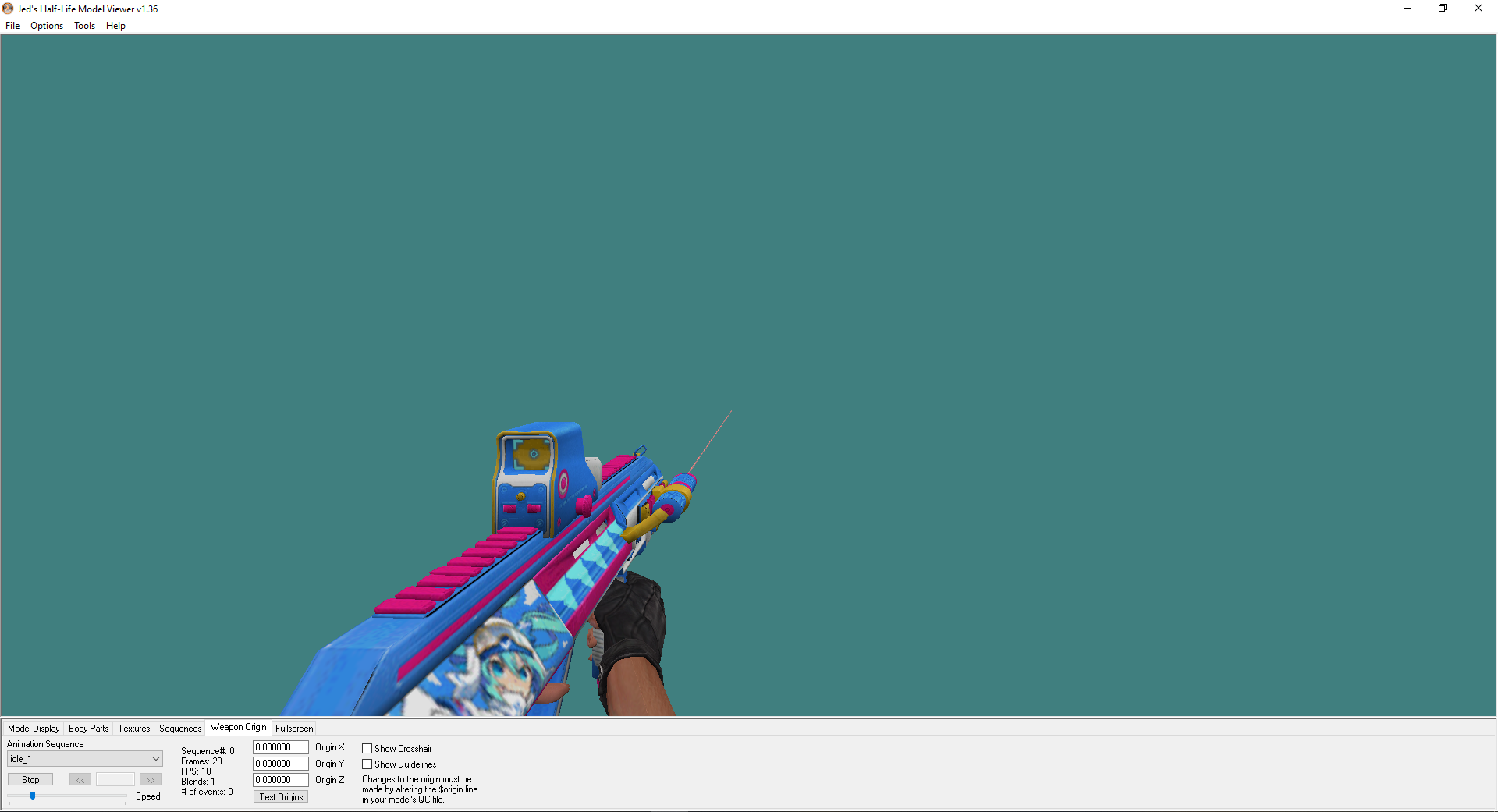Image resolution: width=1498 pixels, height=812 pixels.
Task: Step to the next frame
Action: pyautogui.click(x=151, y=779)
